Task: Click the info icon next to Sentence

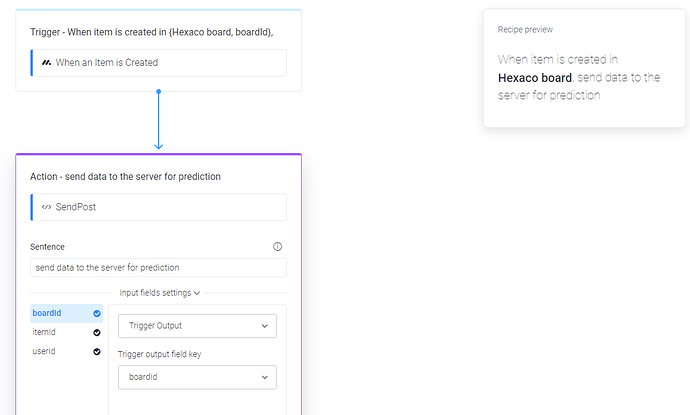Action: tap(277, 246)
